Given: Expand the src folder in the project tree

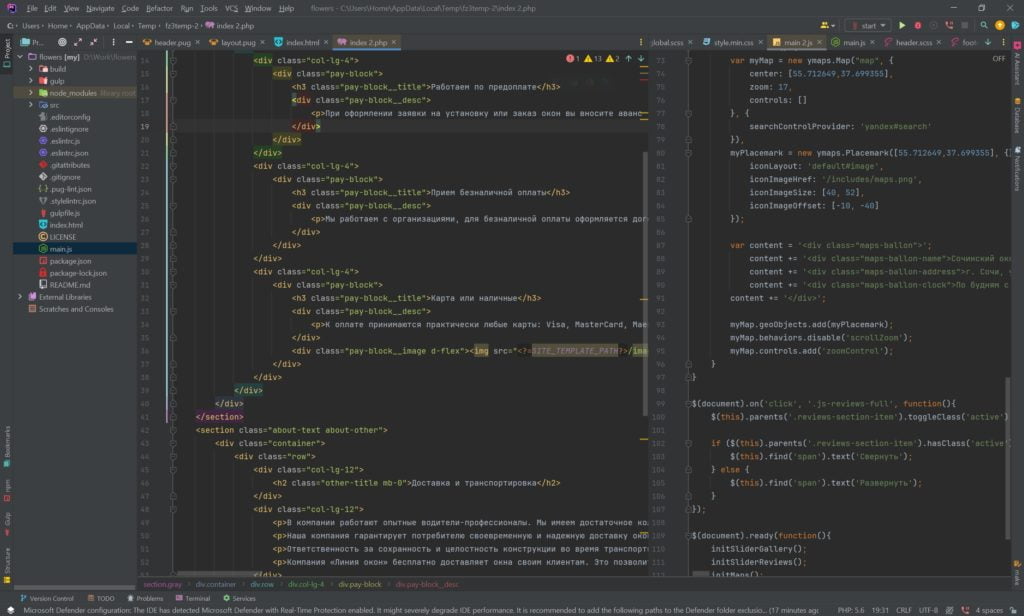Looking at the screenshot, I should [31, 105].
